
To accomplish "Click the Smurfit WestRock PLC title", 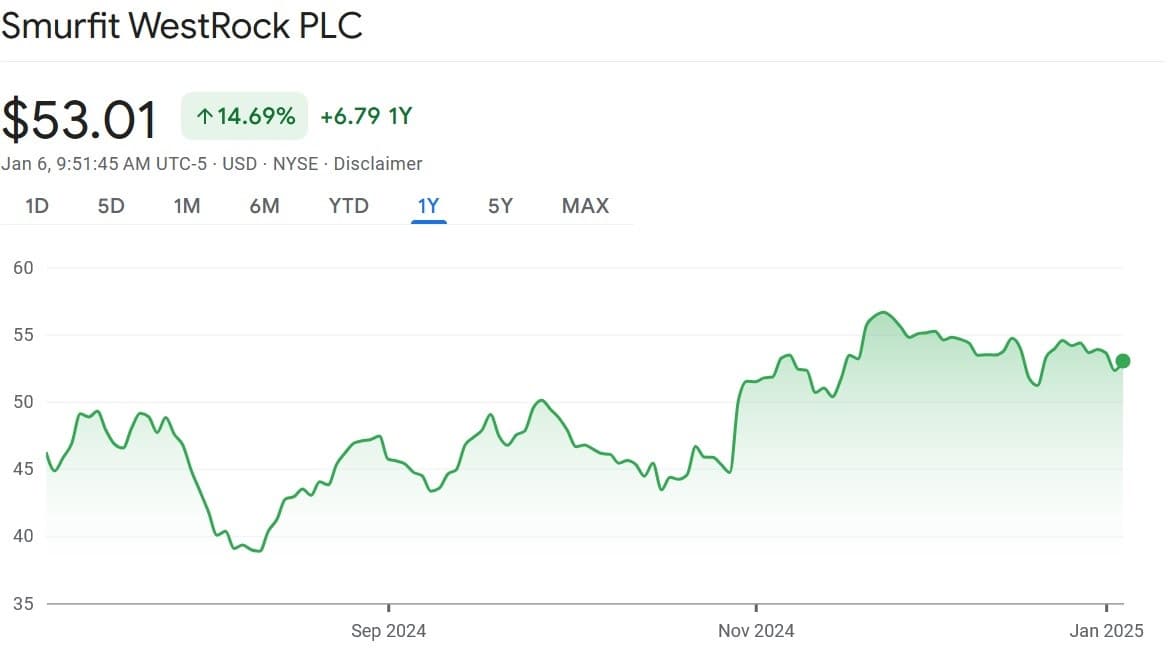I will (181, 25).
